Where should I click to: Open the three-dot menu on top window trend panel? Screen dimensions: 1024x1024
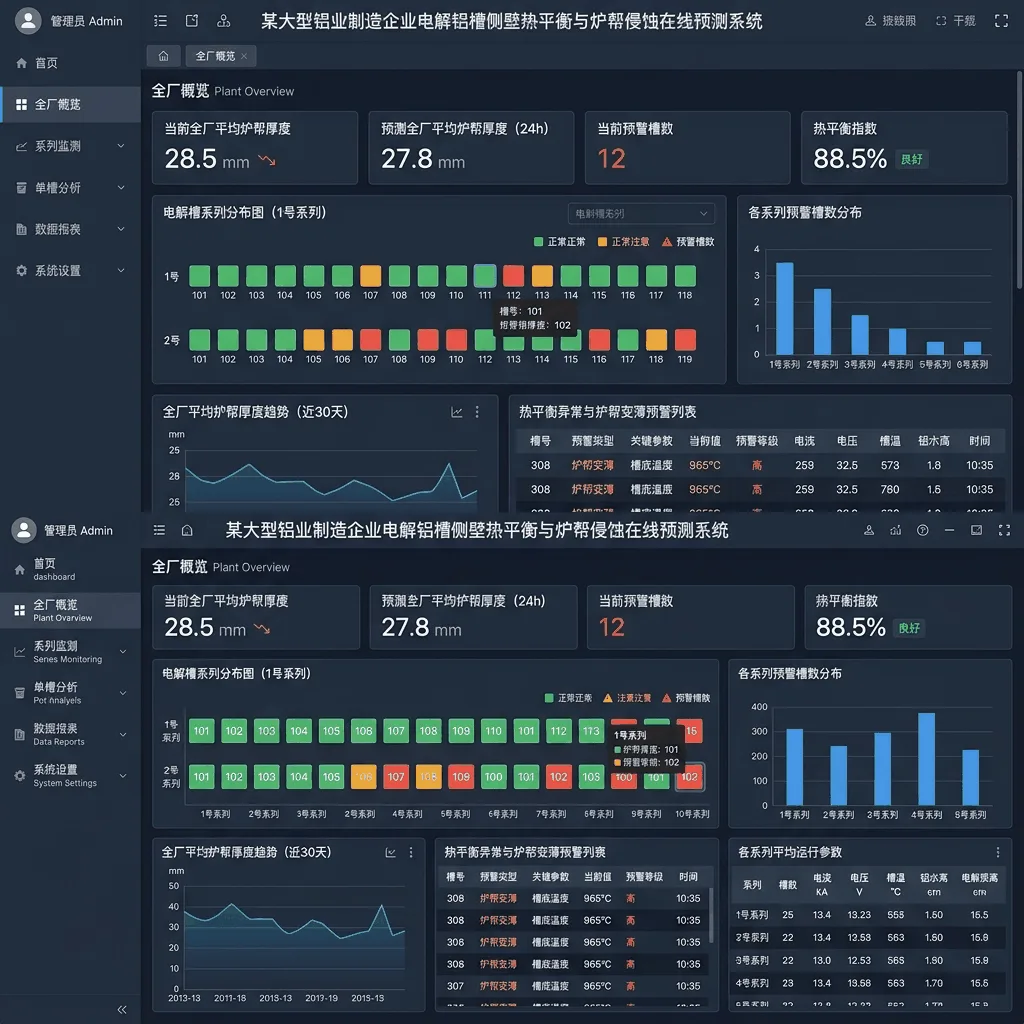pos(477,412)
